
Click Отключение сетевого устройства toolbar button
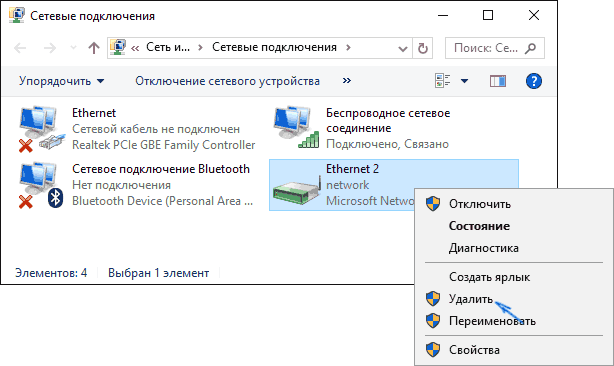click(x=228, y=81)
